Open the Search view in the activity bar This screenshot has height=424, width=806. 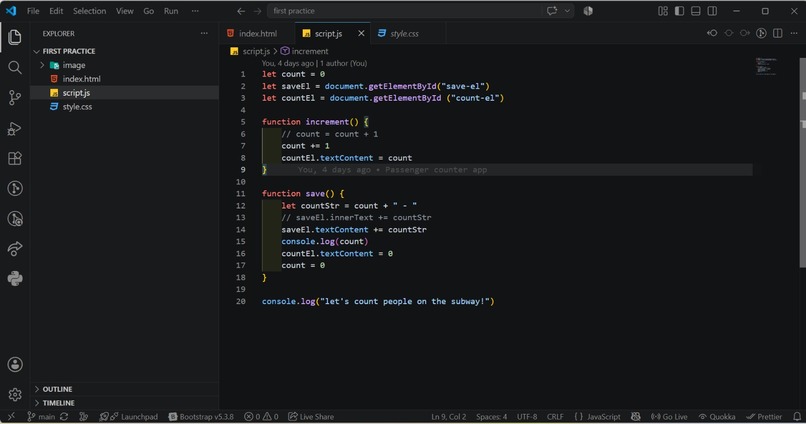pos(15,67)
